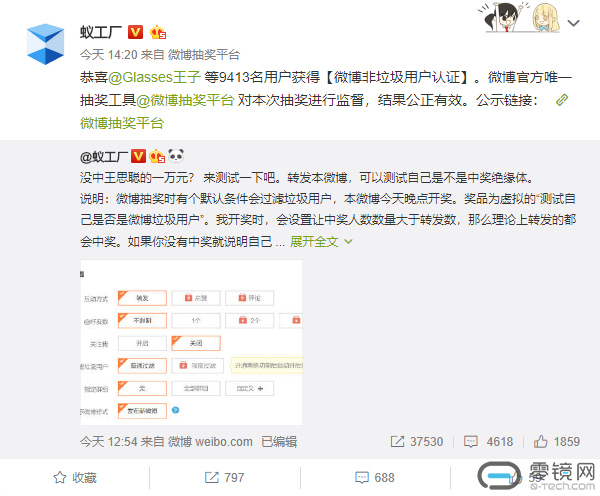The image size is (600, 496).
Task: Click the crown membership badge beside 蚁工厂
Action: pos(158,33)
